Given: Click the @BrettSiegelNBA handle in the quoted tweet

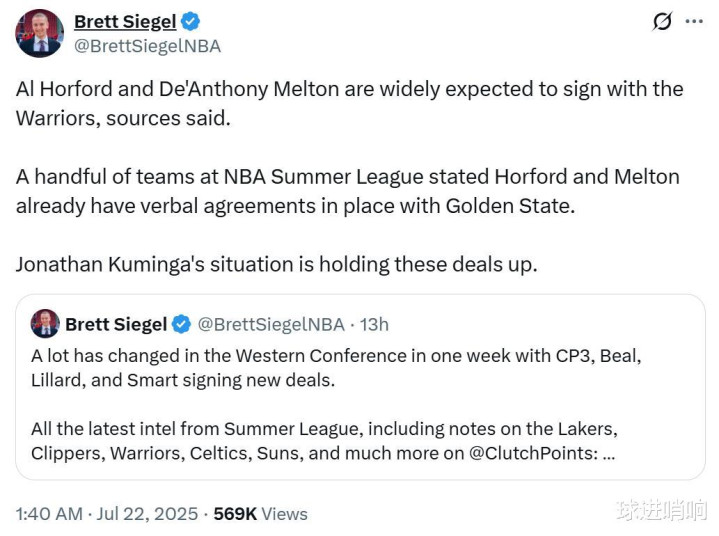Looking at the screenshot, I should point(271,324).
